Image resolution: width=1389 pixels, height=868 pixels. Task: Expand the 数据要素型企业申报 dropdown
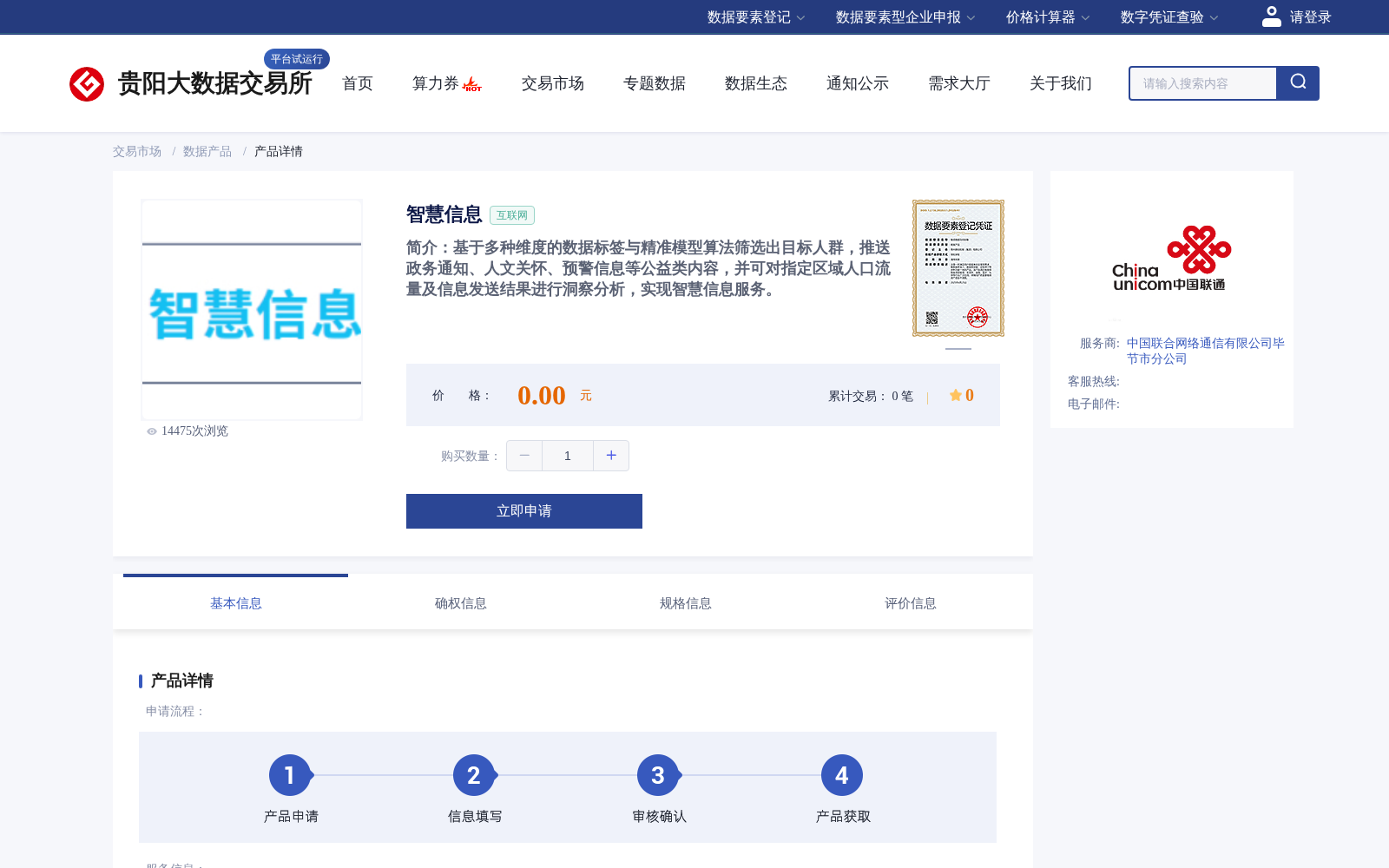click(x=905, y=17)
